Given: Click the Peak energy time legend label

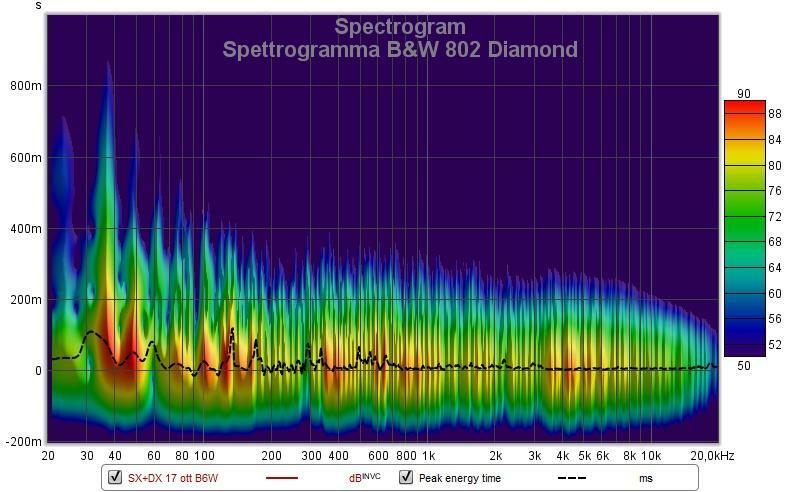Looking at the screenshot, I should coord(460,478).
